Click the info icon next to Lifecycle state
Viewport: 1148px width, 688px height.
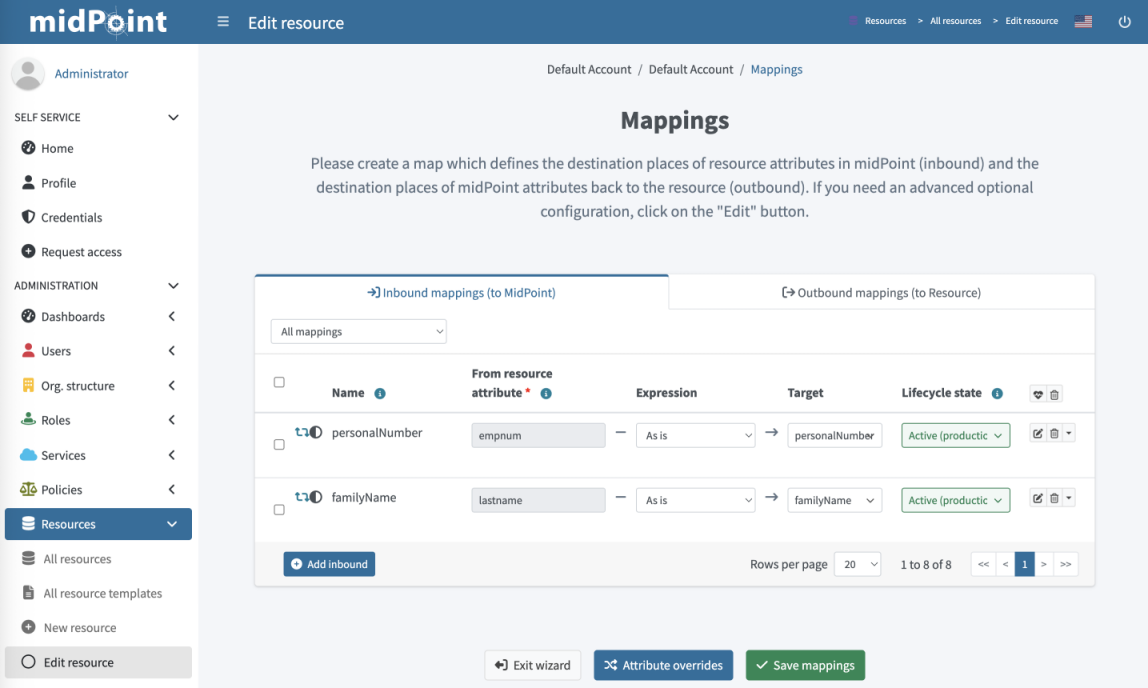996,393
